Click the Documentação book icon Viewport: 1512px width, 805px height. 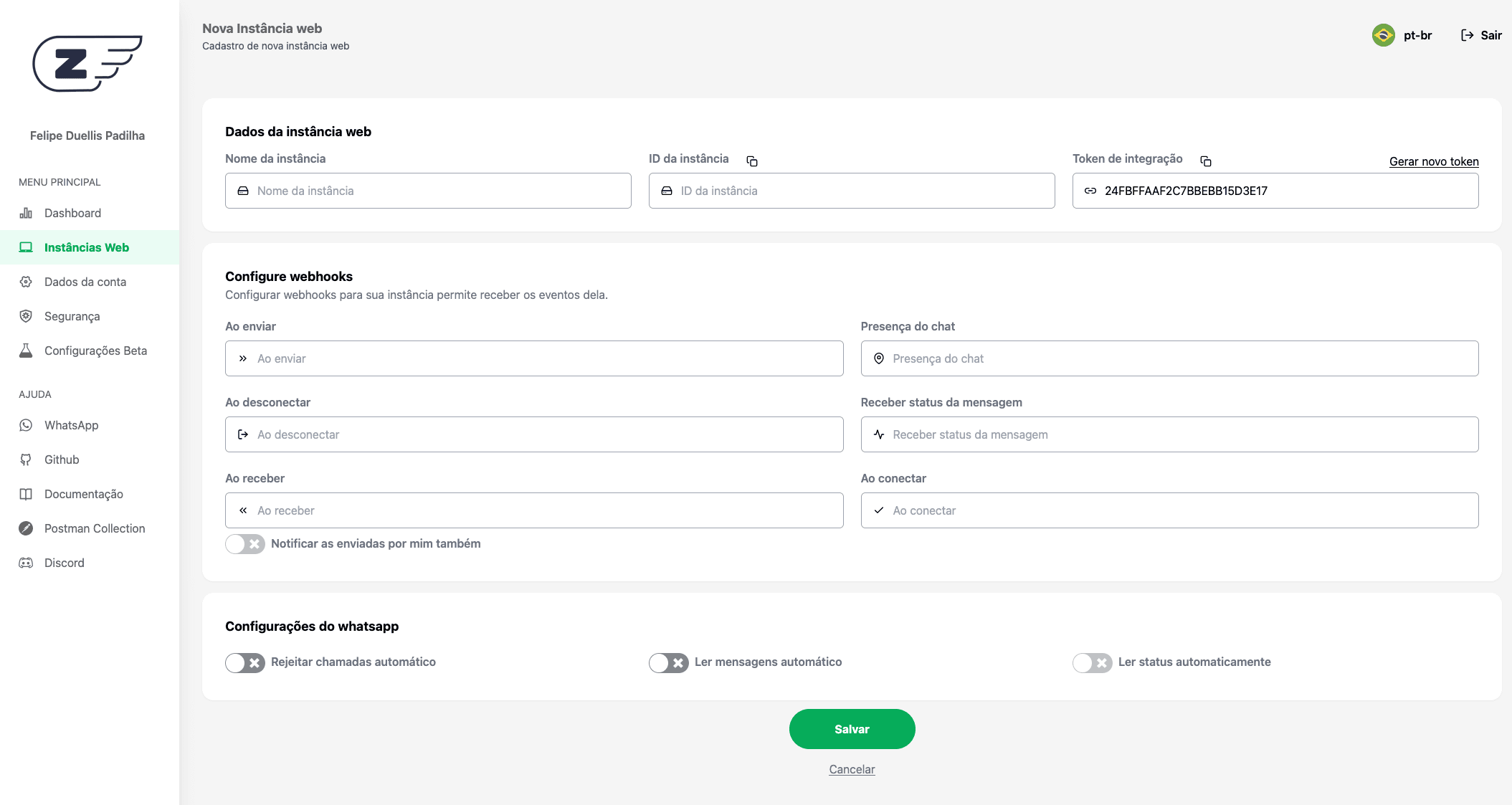tap(26, 494)
